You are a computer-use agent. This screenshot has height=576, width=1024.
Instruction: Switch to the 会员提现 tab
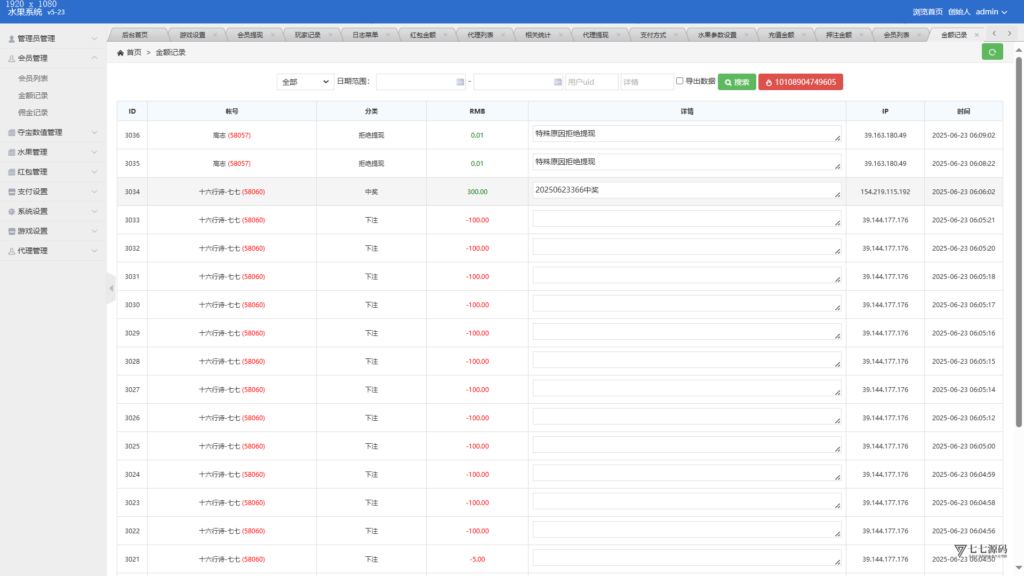pyautogui.click(x=249, y=35)
